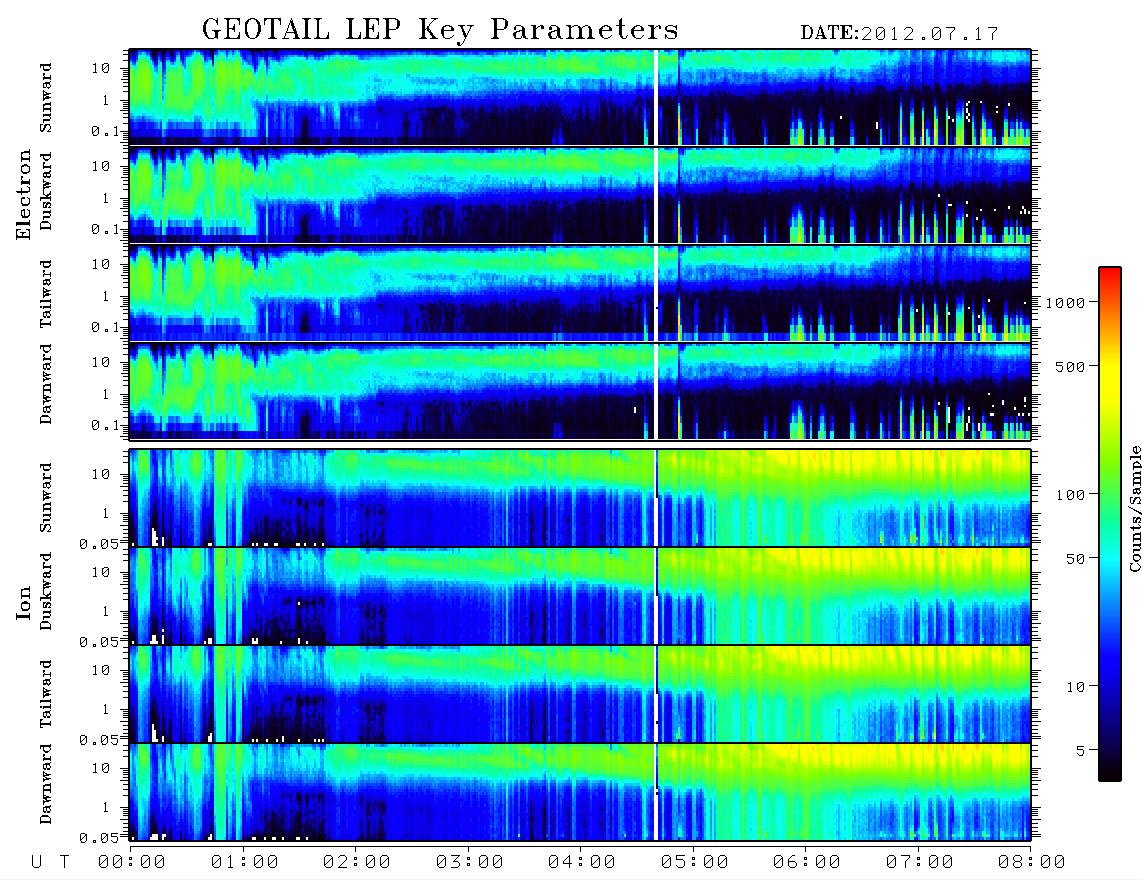The image size is (1142, 880).
Task: Click the 05:00 time tick label
Action: 695,863
